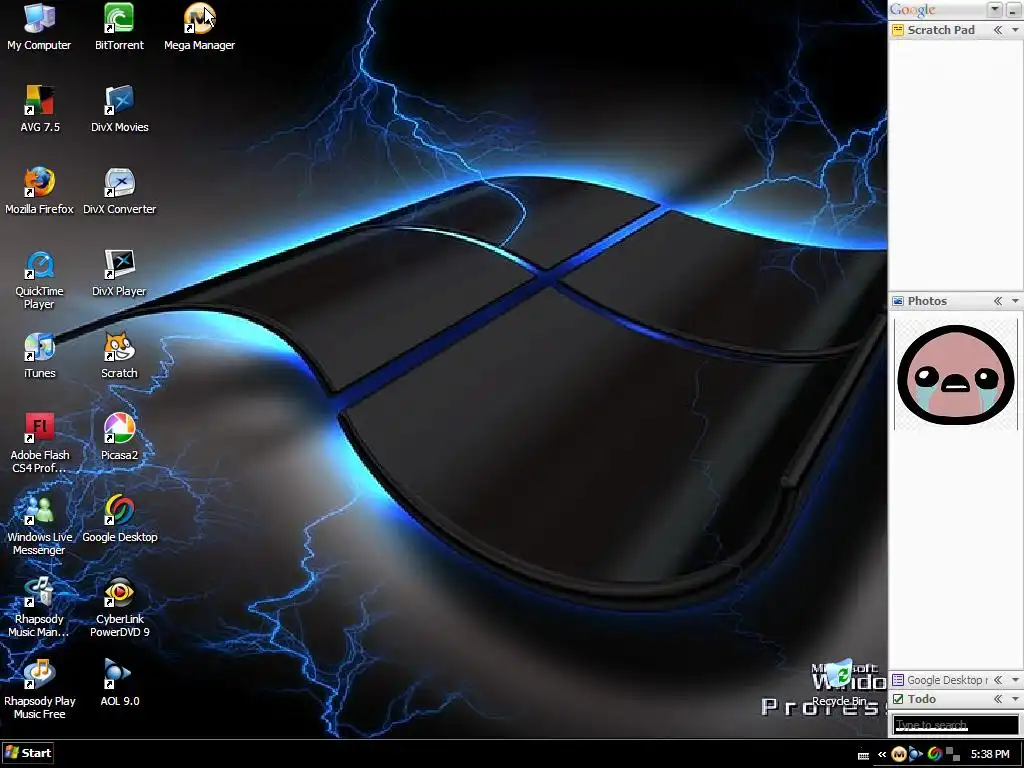Viewport: 1024px width, 768px height.
Task: Click Google Desktop swirl tray icon
Action: pyautogui.click(x=935, y=754)
